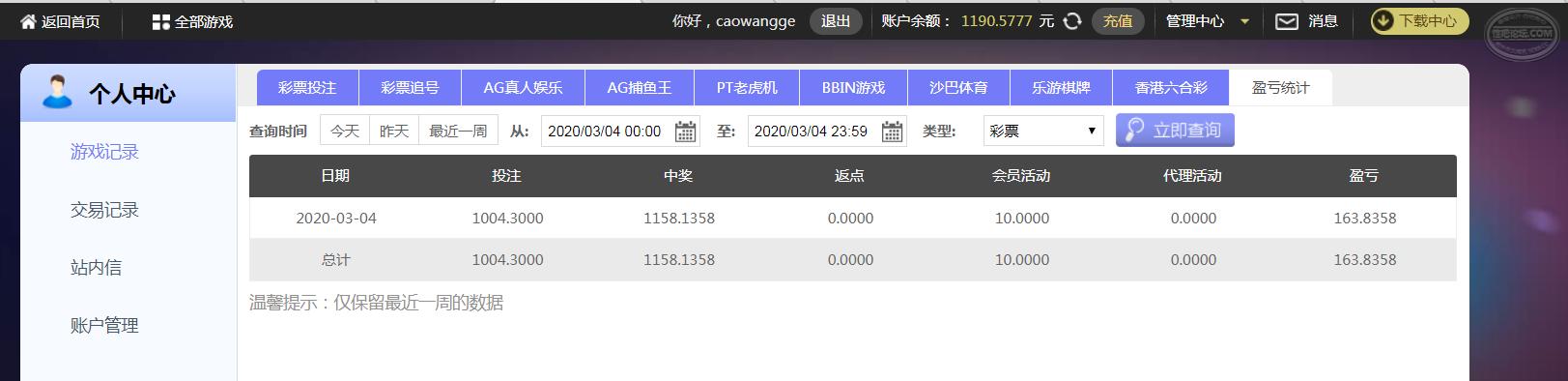Select the 昨天 quick time filter
The width and height of the screenshot is (1568, 381).
tap(394, 131)
